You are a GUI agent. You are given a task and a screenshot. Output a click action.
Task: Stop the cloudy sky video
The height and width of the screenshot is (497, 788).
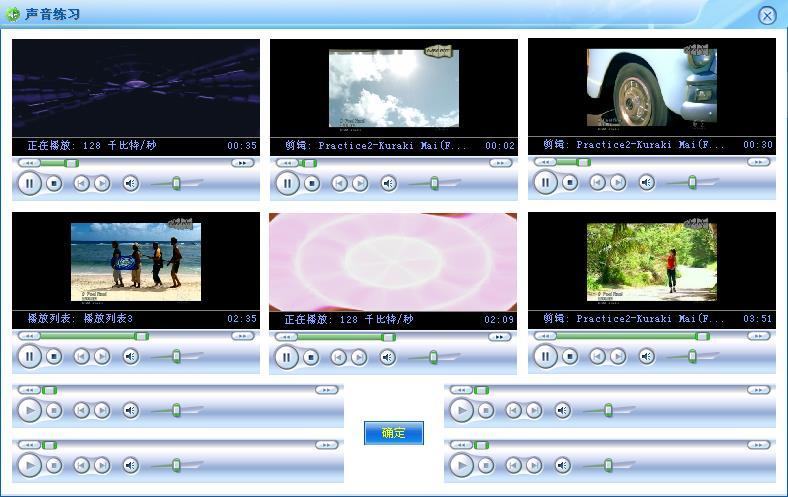tap(312, 183)
